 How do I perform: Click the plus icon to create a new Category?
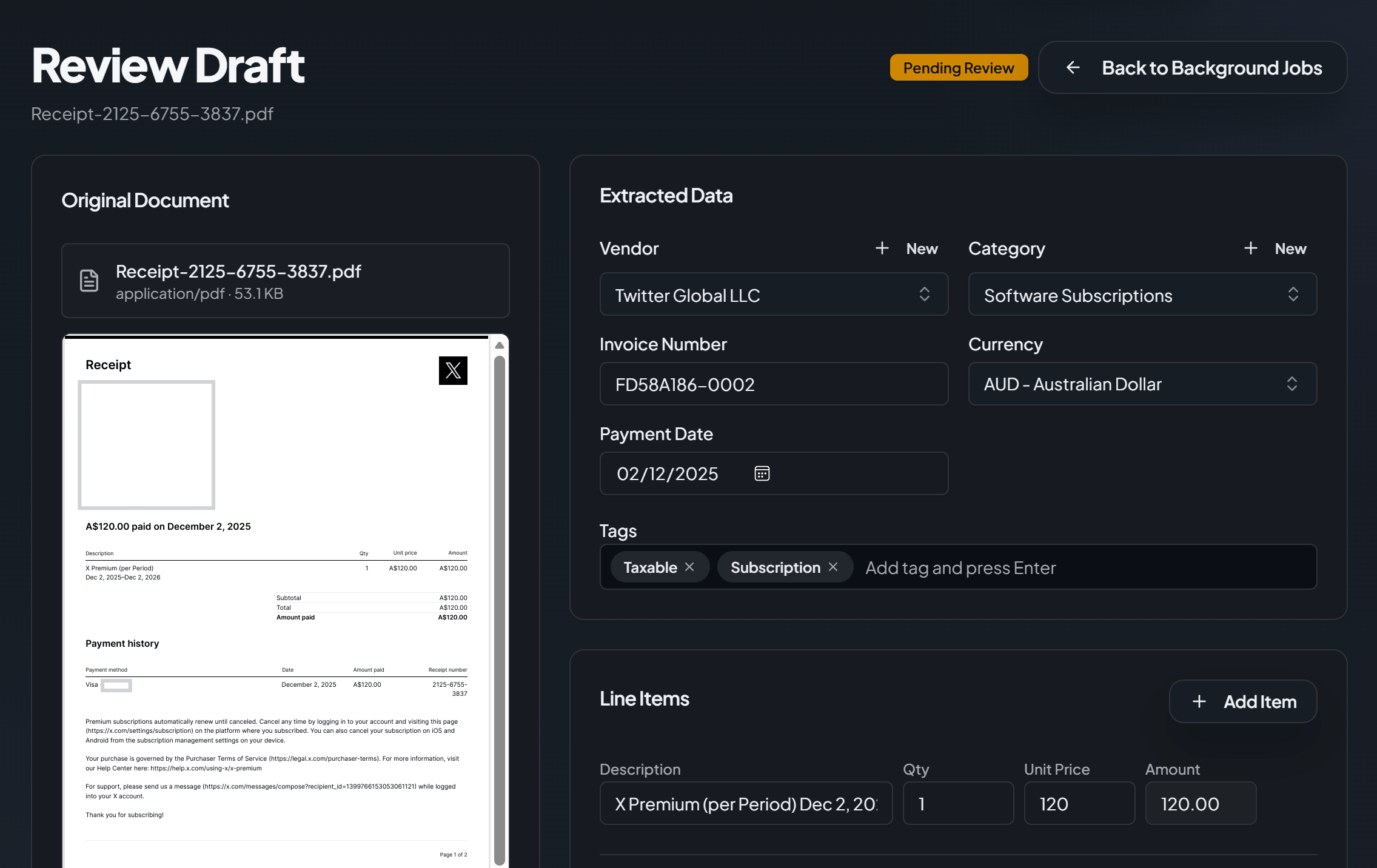tap(1251, 248)
